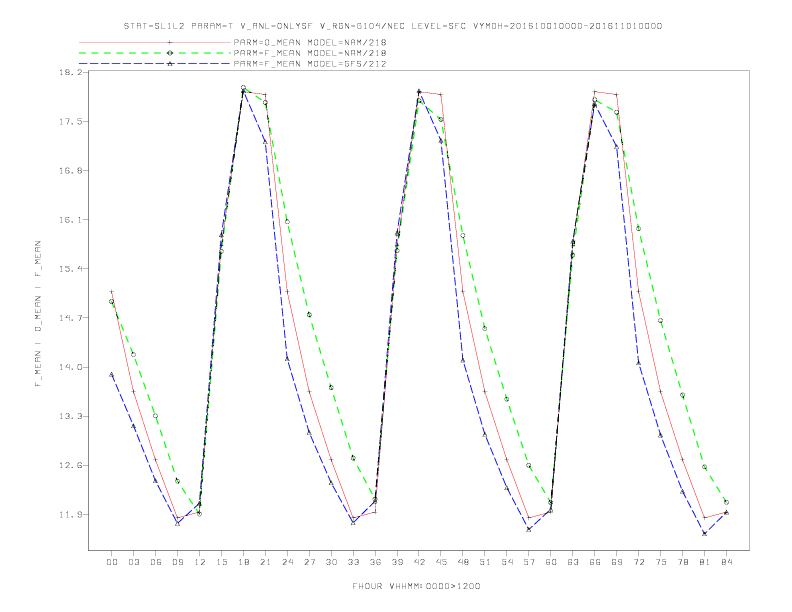This screenshot has height=612, width=792.
Task: Click x-axis tick label 06
Action: (156, 562)
